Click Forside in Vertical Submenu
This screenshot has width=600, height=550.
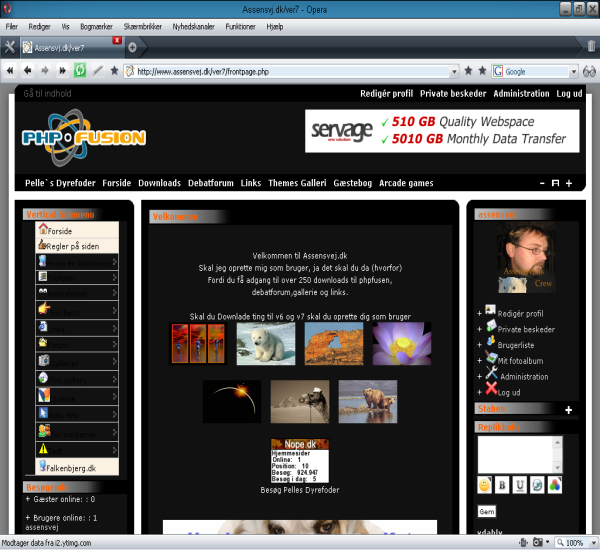(x=77, y=230)
